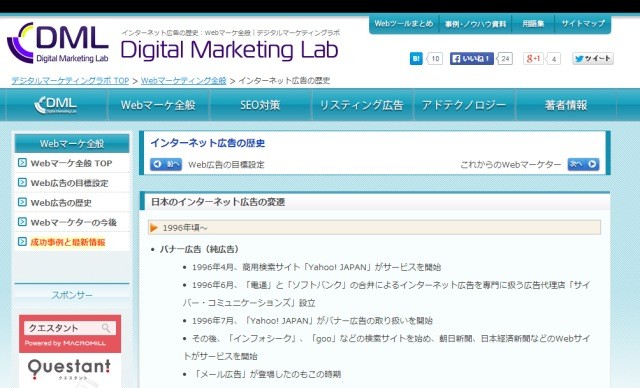Click the bullet text バナー広告（純広告）
This screenshot has height=388, width=640.
[x=200, y=249]
